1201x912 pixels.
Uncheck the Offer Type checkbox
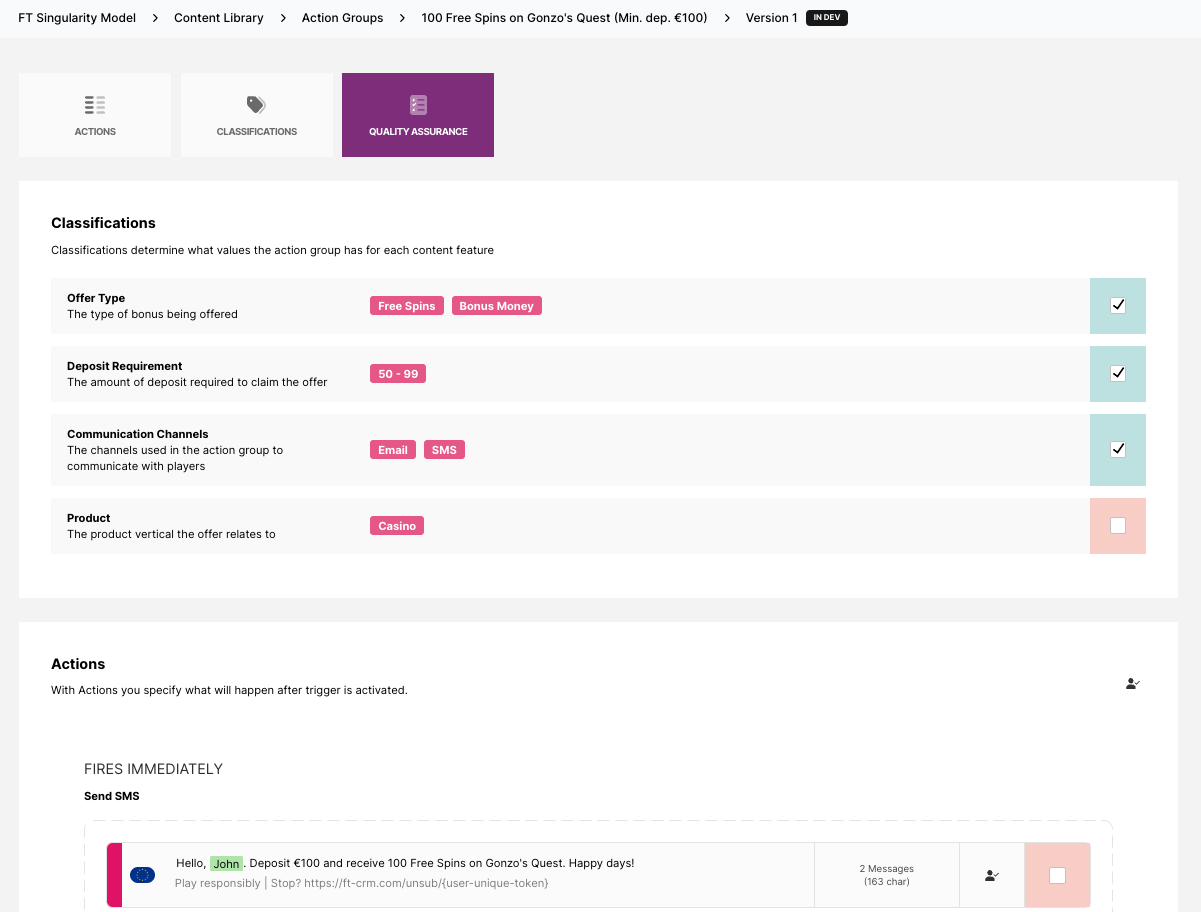[x=1118, y=306]
